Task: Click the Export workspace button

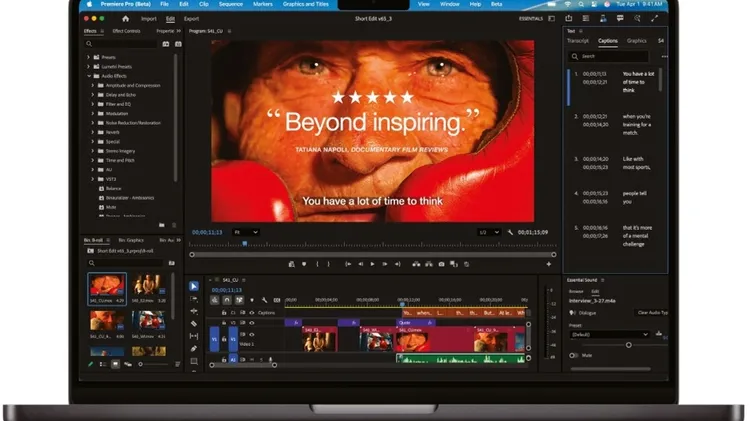Action: (x=191, y=18)
